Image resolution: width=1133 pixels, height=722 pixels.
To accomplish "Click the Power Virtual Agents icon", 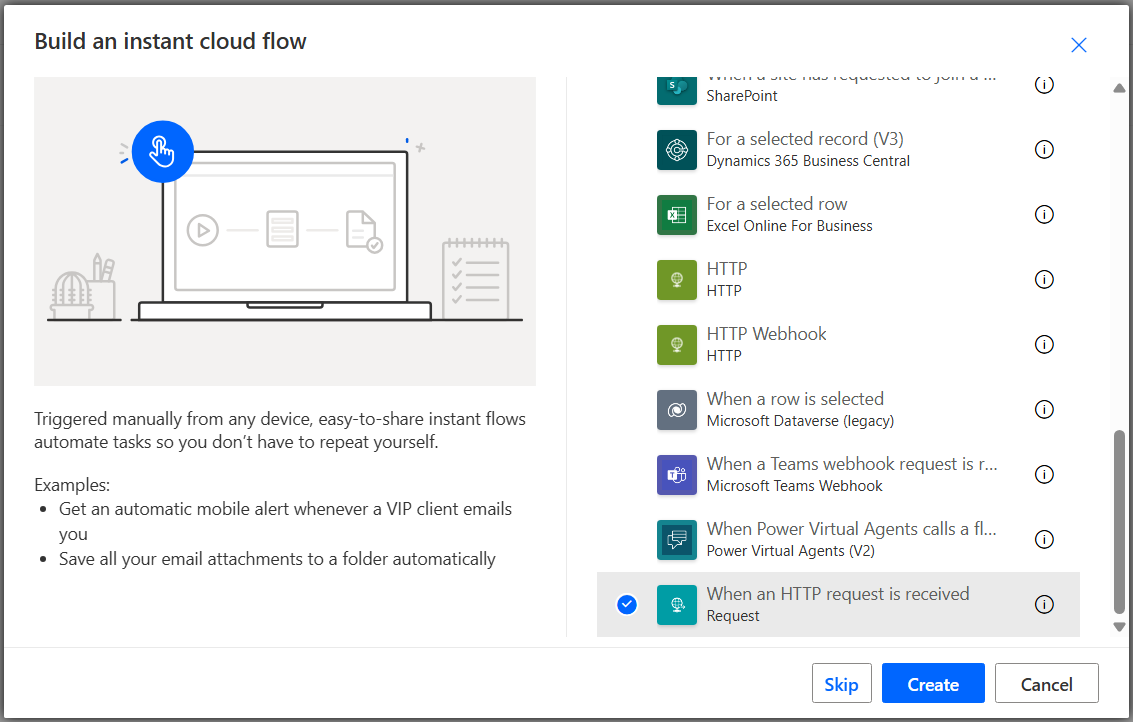I will click(676, 539).
